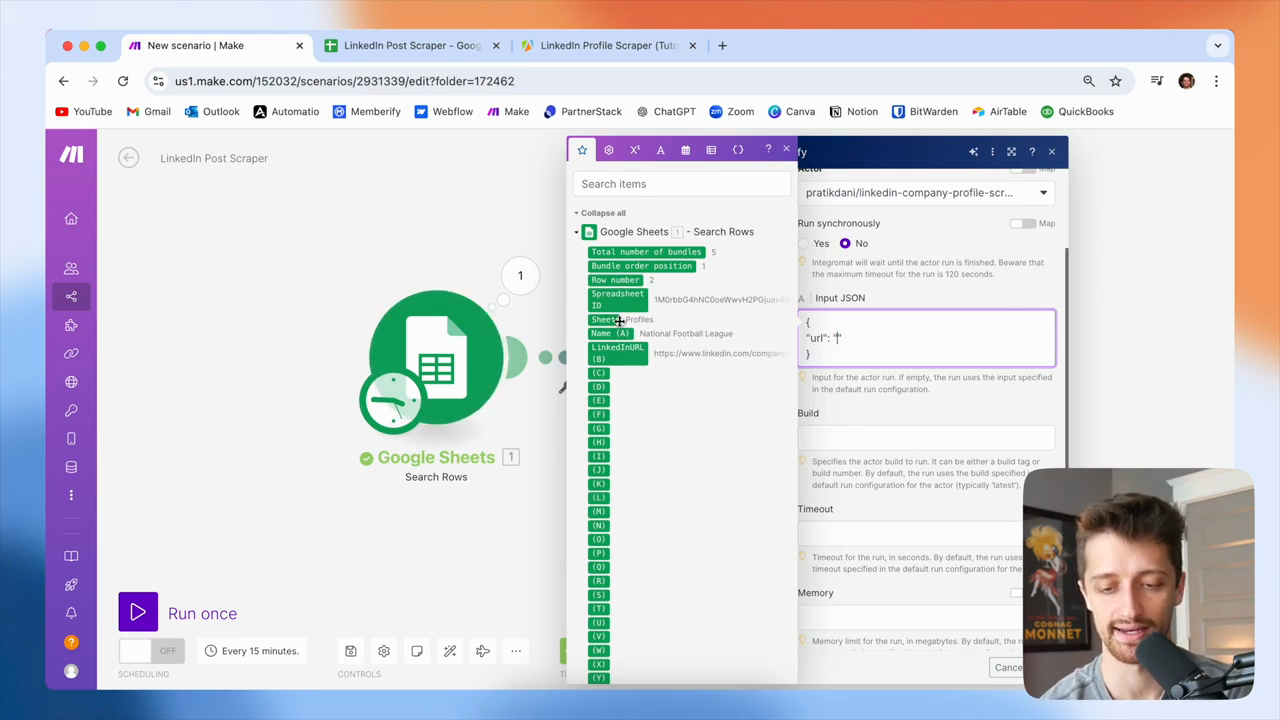Screen dimensions: 1280x720
Task: Click the Run once play button
Action: tap(138, 613)
